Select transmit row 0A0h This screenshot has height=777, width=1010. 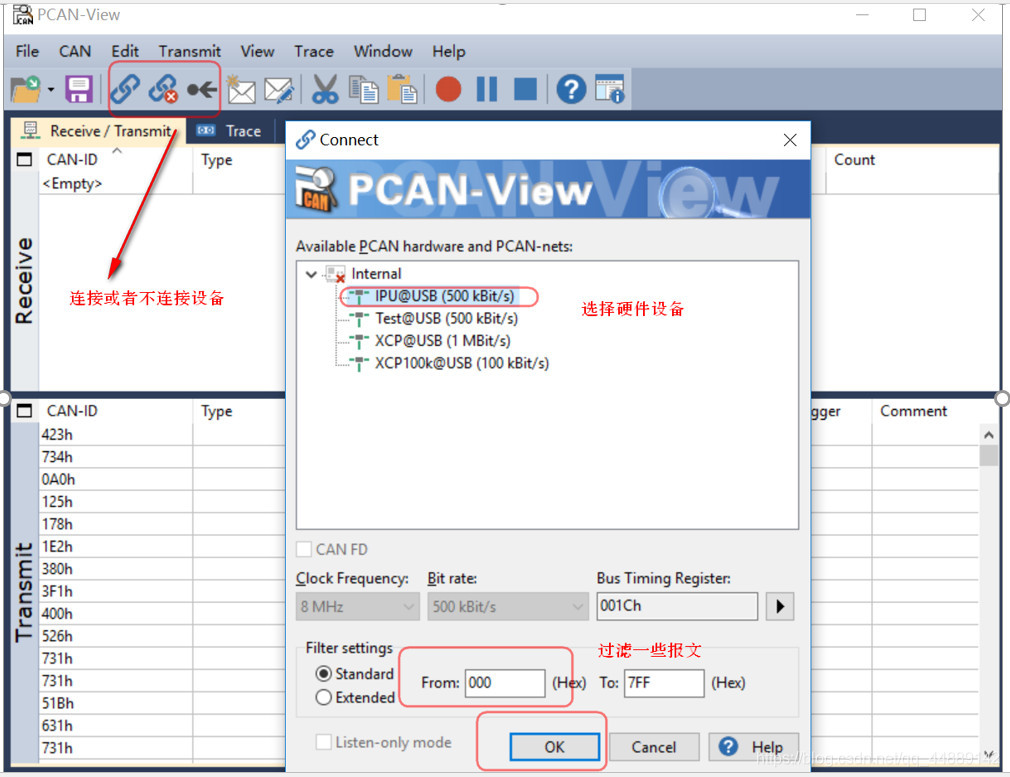click(x=59, y=479)
